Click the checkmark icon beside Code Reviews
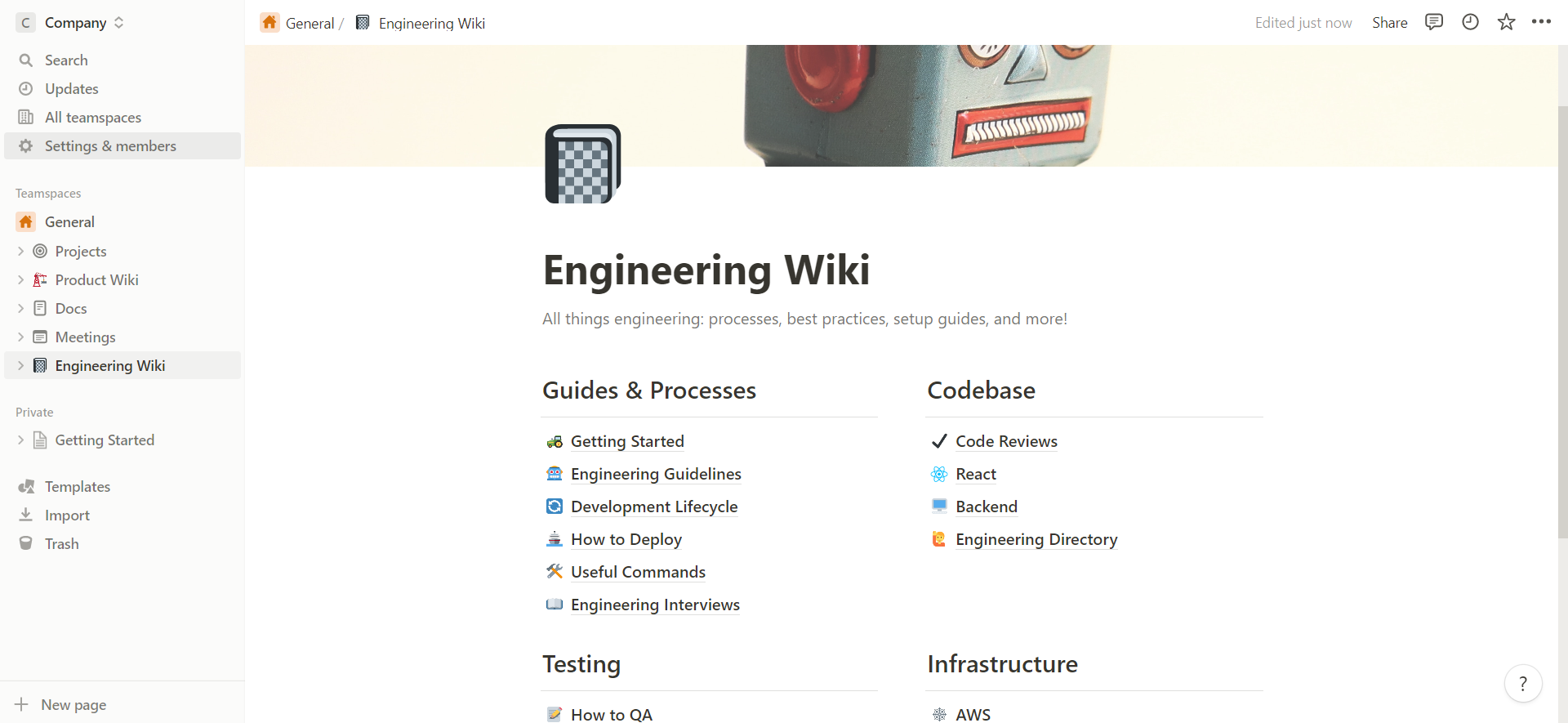The height and width of the screenshot is (723, 1568). tap(939, 441)
